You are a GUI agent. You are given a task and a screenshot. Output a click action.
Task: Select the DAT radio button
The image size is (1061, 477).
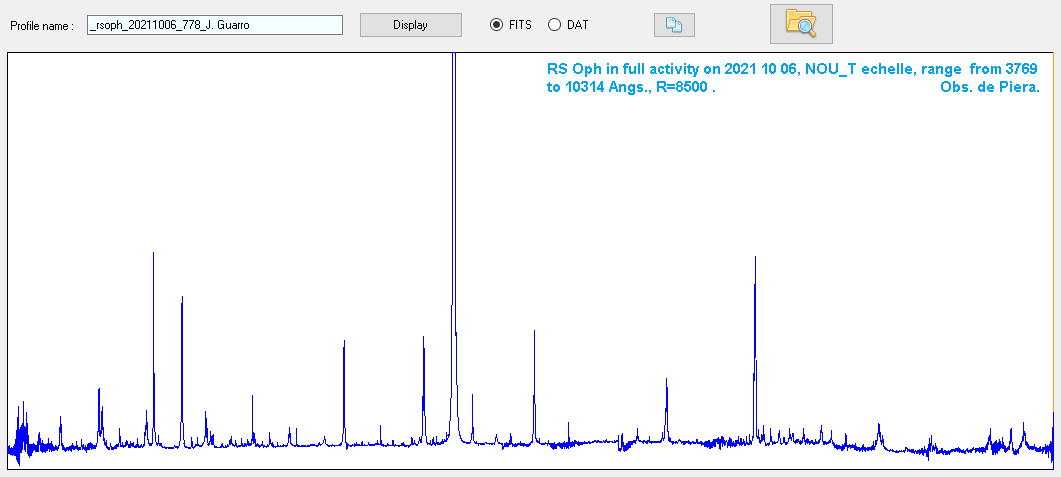click(x=554, y=25)
